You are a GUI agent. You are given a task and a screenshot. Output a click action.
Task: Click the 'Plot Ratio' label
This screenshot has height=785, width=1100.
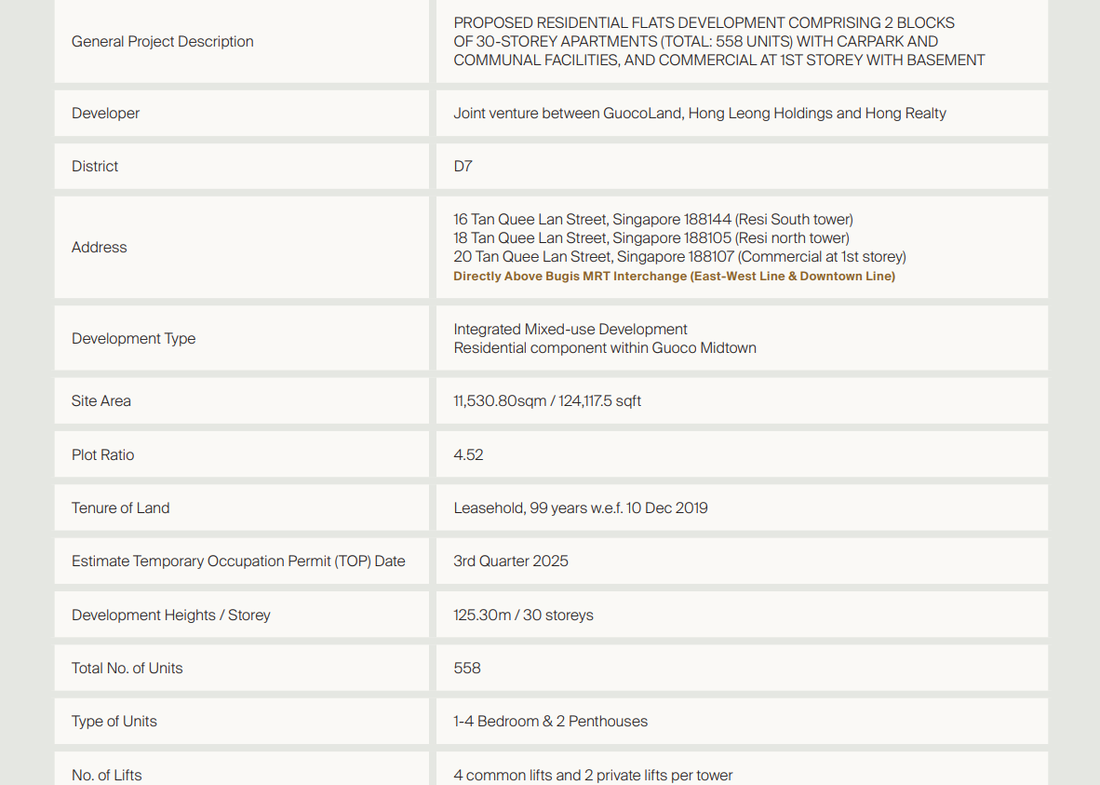pos(102,455)
